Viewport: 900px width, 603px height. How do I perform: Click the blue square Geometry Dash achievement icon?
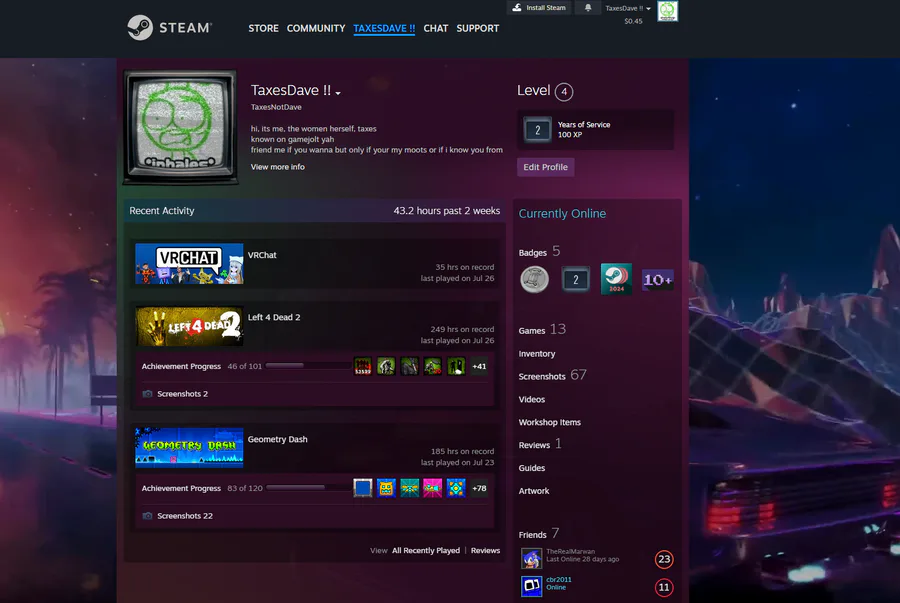tap(363, 488)
